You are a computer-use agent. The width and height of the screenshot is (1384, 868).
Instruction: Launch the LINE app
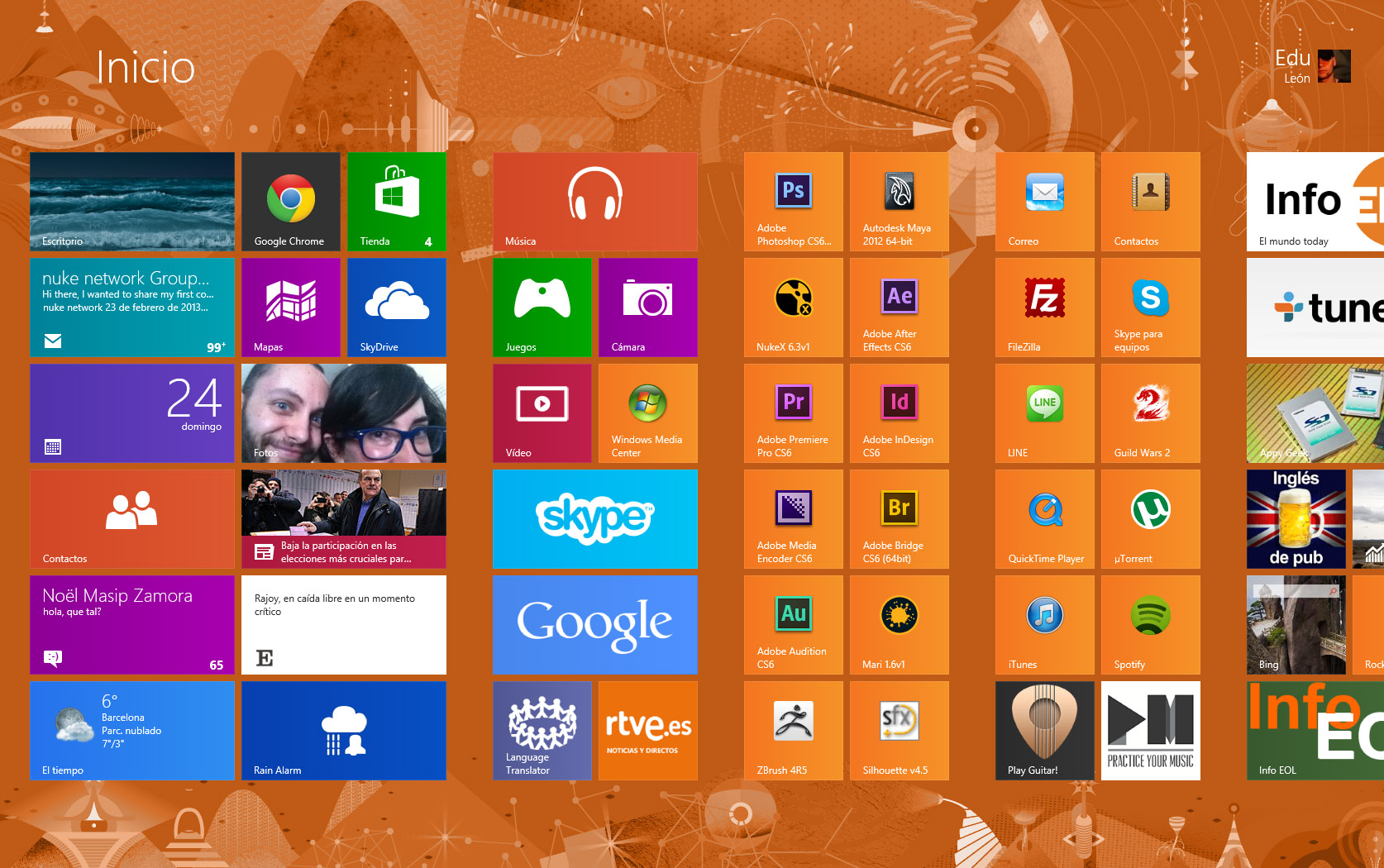tap(1044, 413)
